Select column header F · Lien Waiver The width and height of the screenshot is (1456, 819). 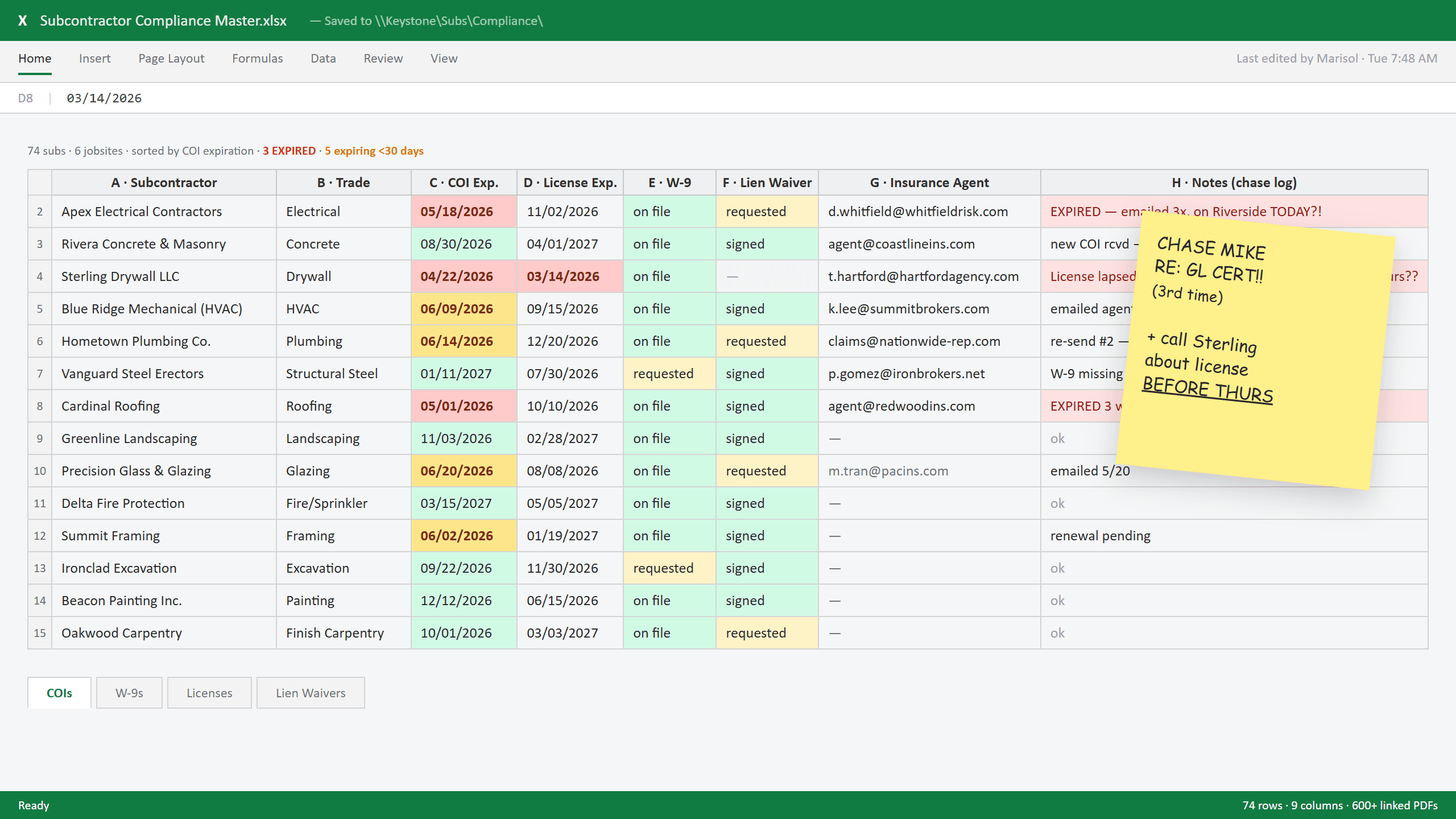coord(767,183)
